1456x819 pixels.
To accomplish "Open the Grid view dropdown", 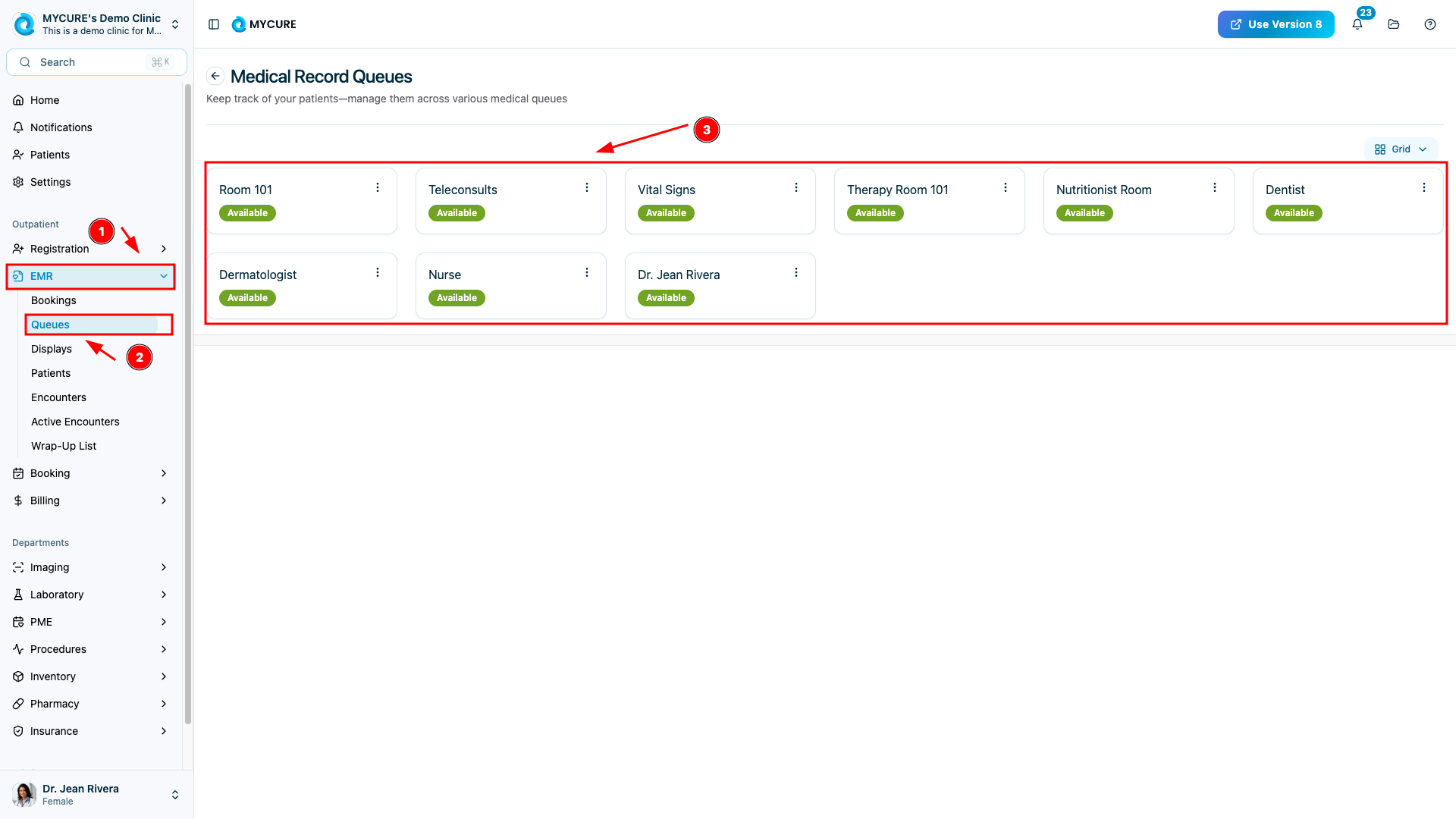I will coord(1401,149).
